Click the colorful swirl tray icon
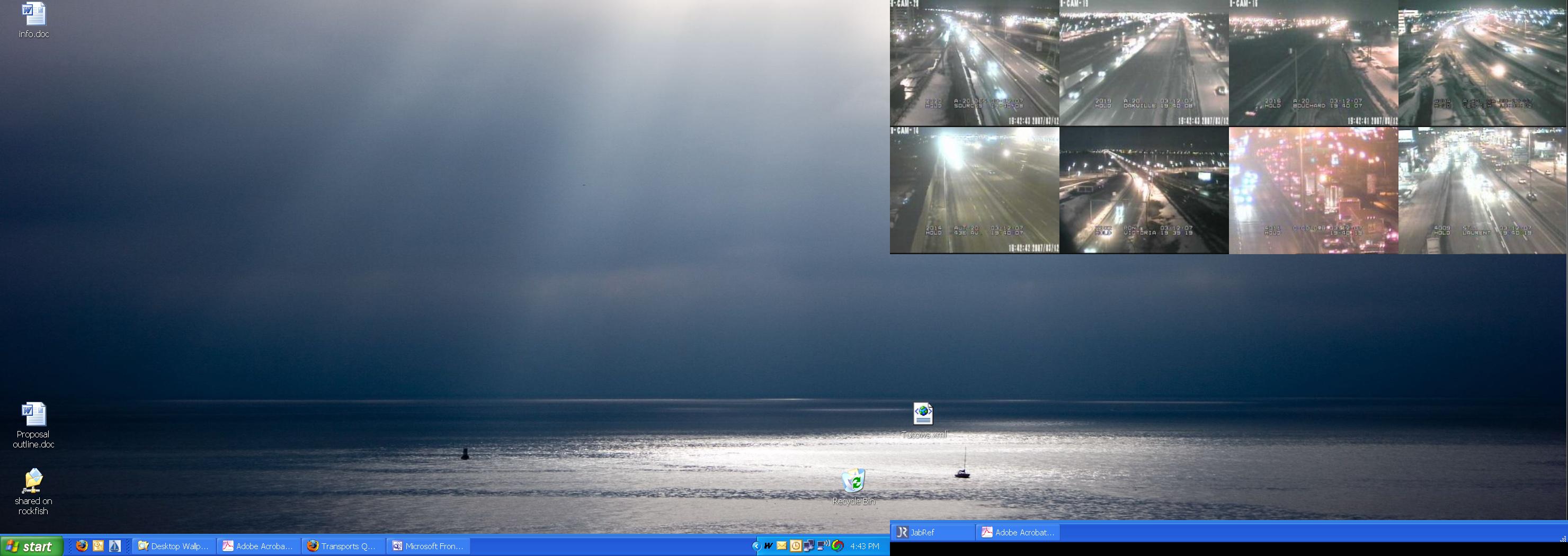 [x=838, y=545]
